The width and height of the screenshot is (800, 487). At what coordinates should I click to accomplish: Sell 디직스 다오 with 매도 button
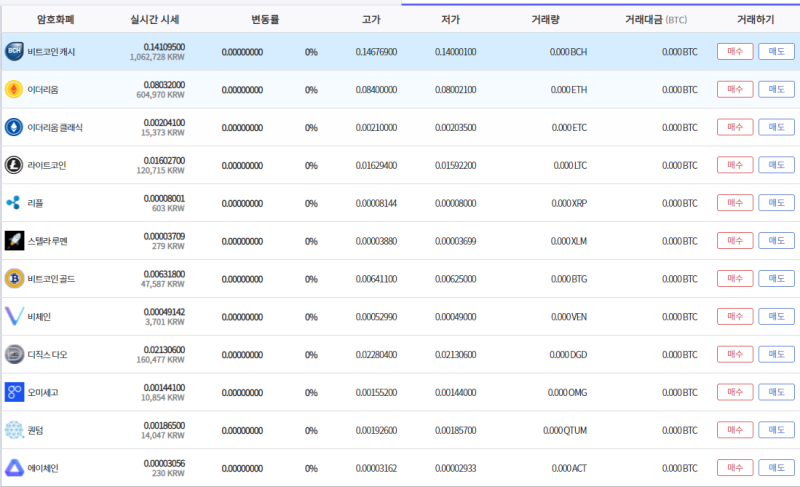click(777, 354)
